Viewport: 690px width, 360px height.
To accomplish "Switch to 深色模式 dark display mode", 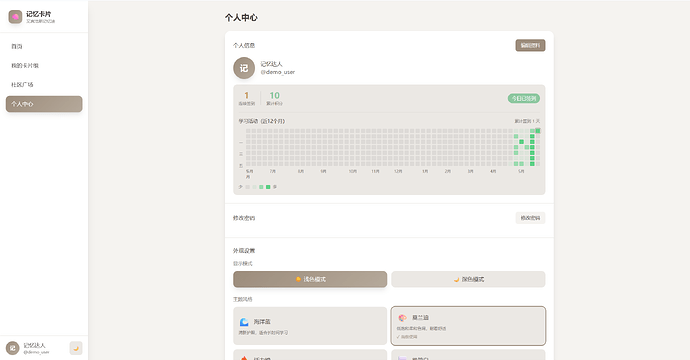I will 468,279.
